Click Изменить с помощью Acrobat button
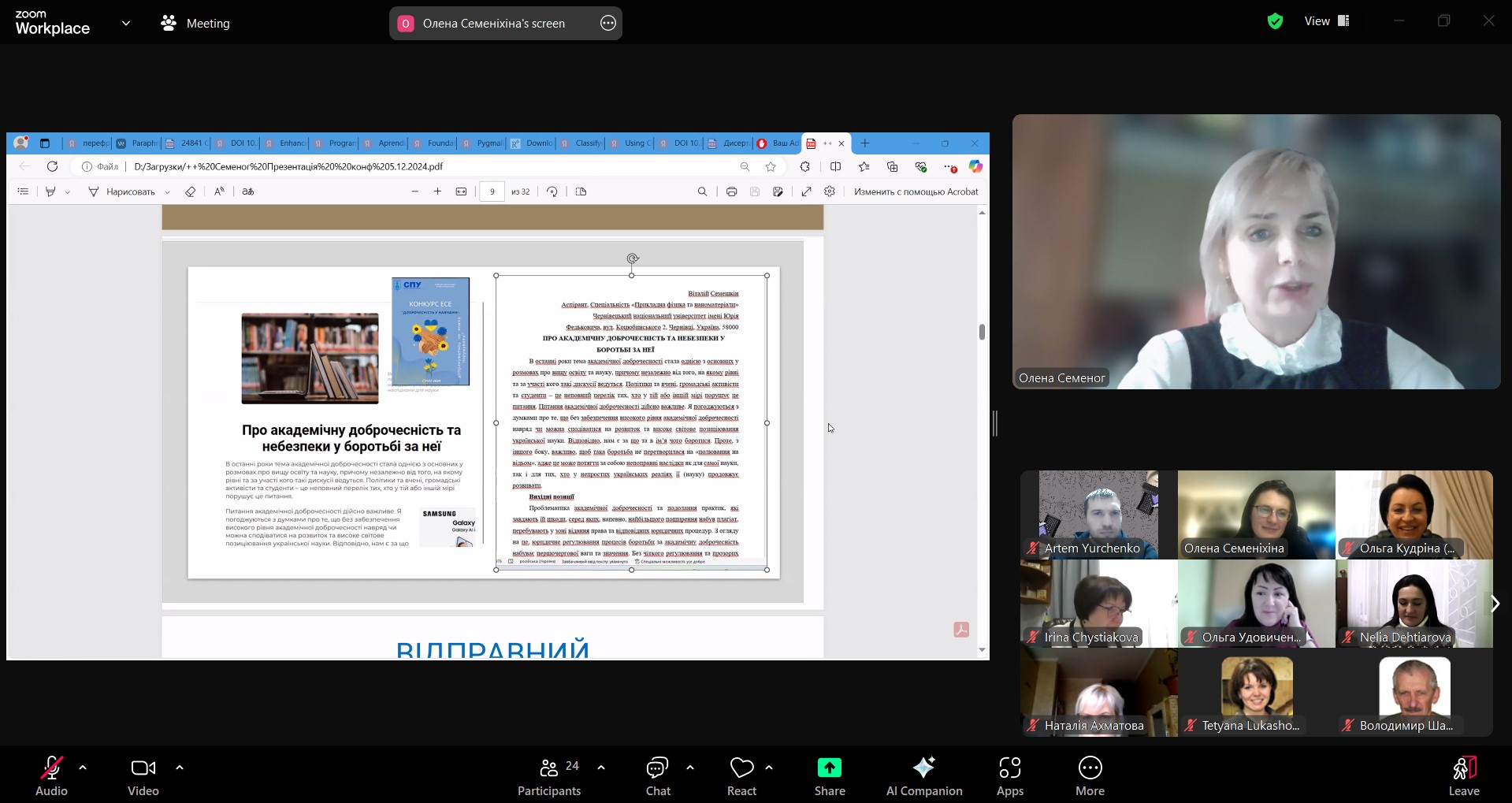The image size is (1512, 803). point(916,191)
